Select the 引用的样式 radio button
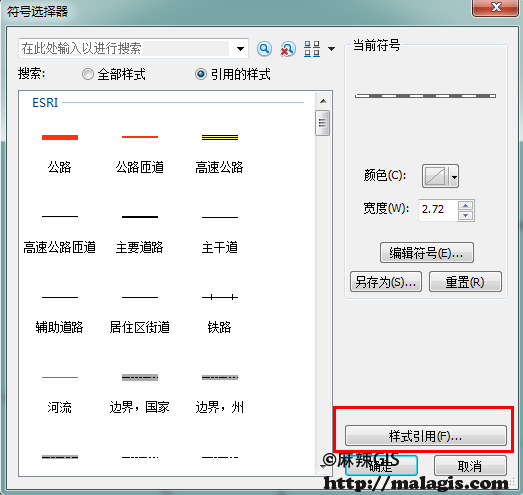Viewport: 523px width, 495px height. (200, 74)
